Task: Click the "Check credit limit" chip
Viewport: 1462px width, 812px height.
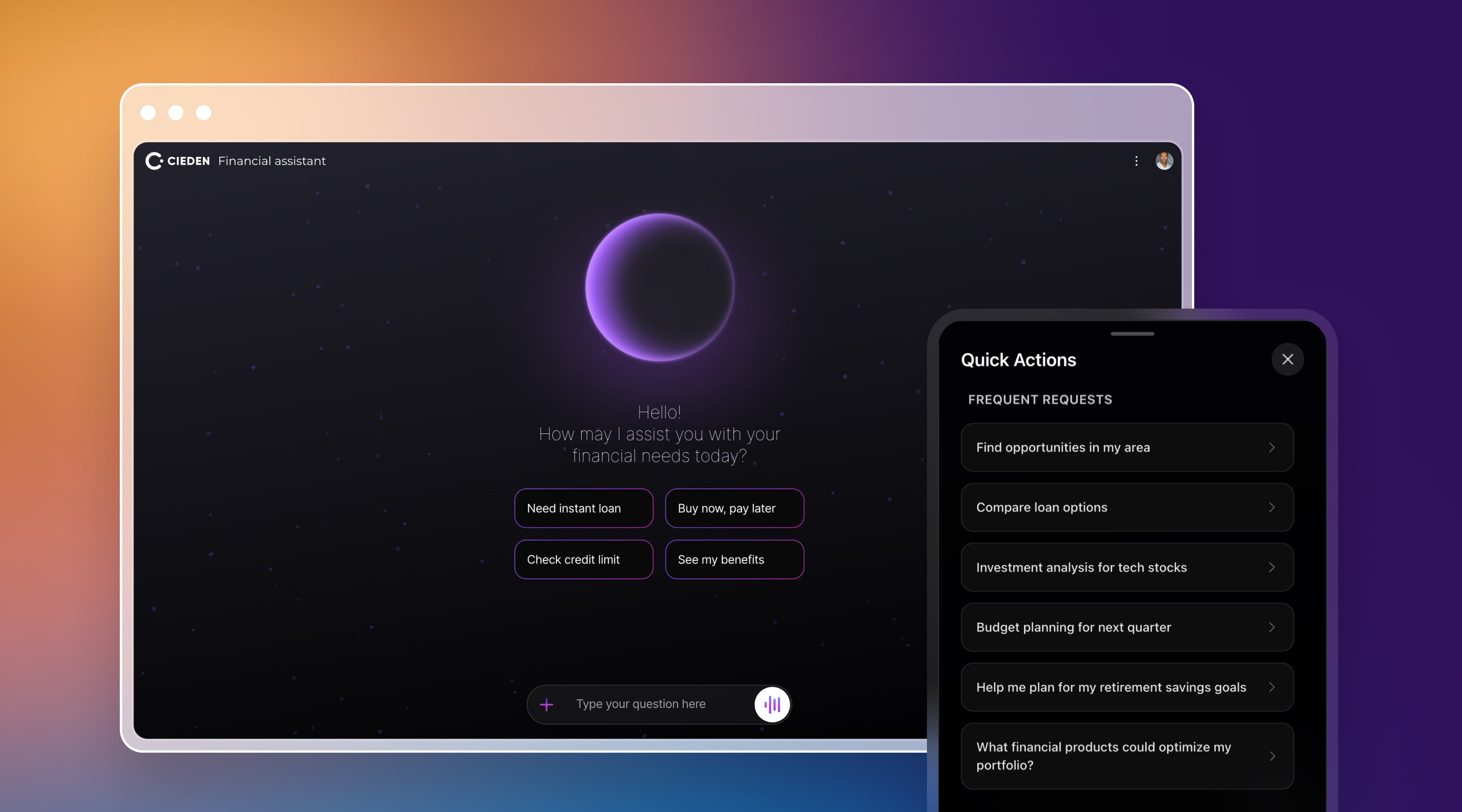Action: pos(583,559)
